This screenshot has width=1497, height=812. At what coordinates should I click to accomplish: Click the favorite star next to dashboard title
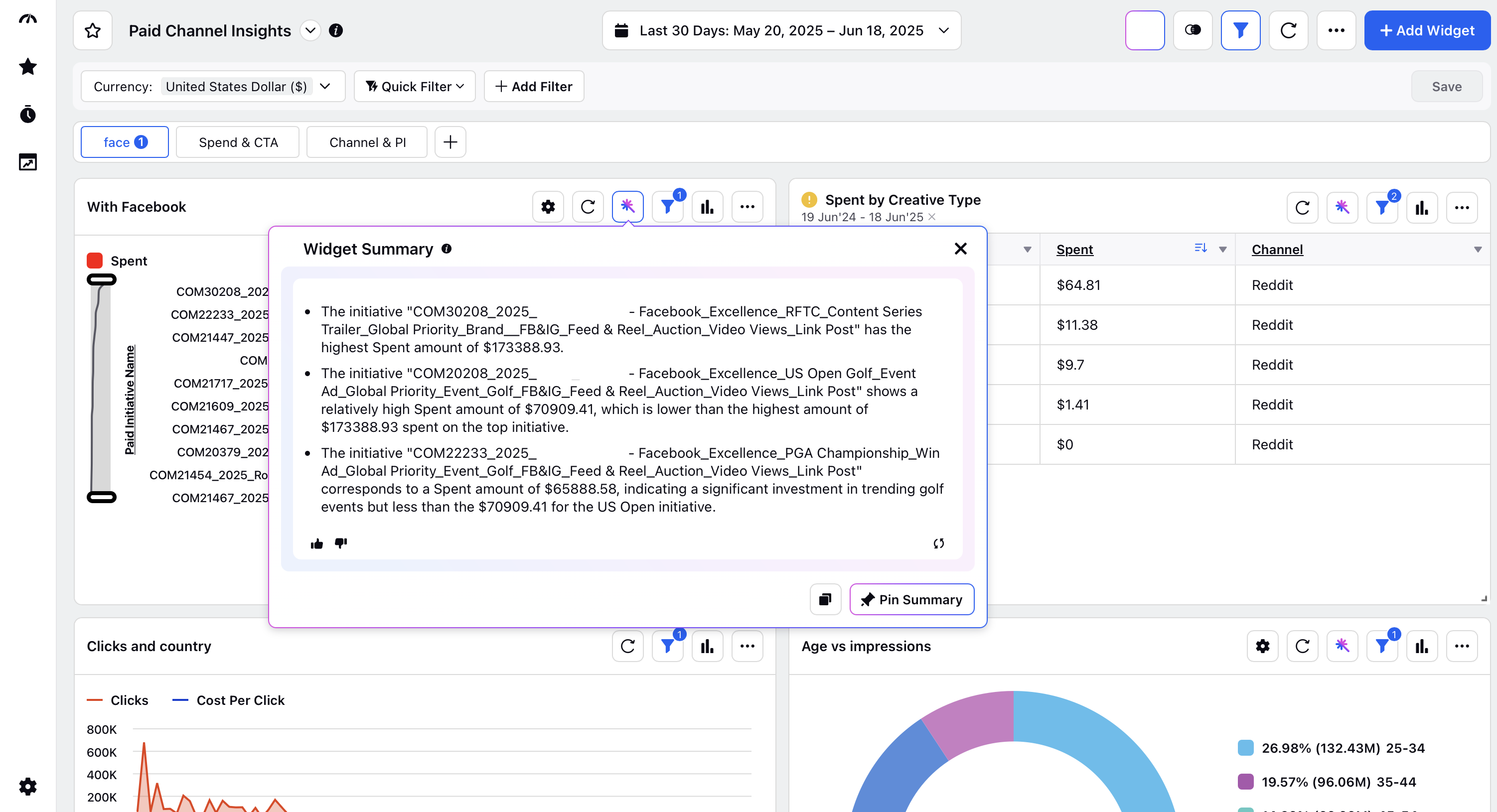[92, 30]
